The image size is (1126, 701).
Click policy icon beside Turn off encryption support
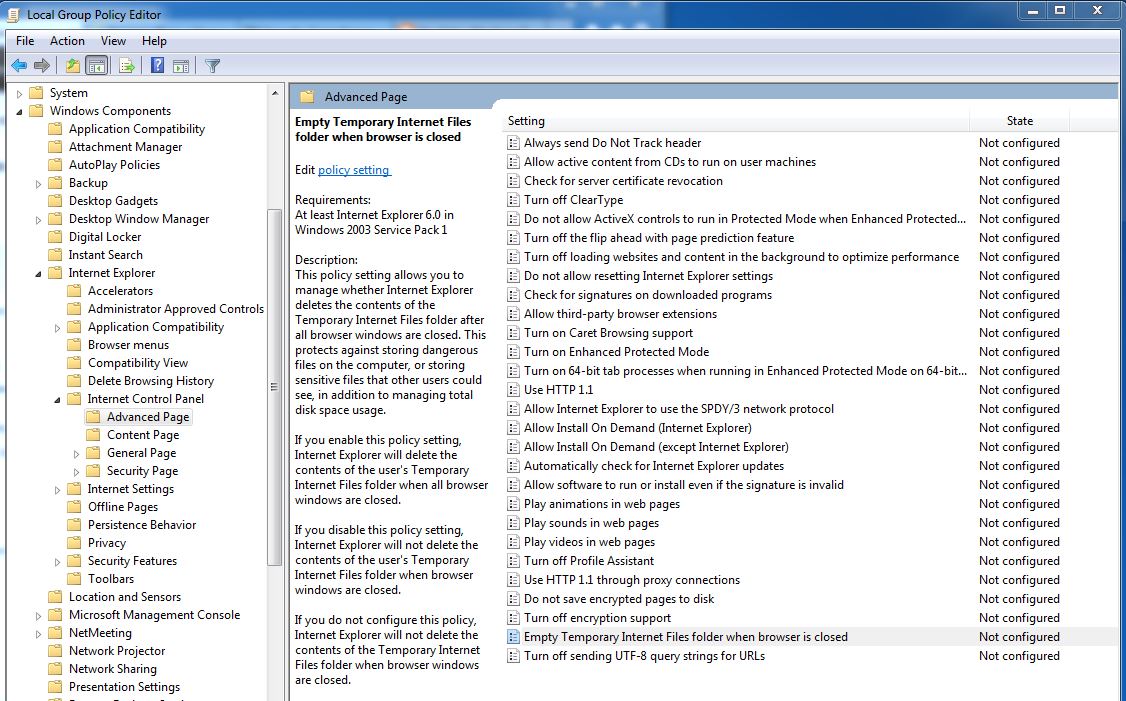pos(513,618)
